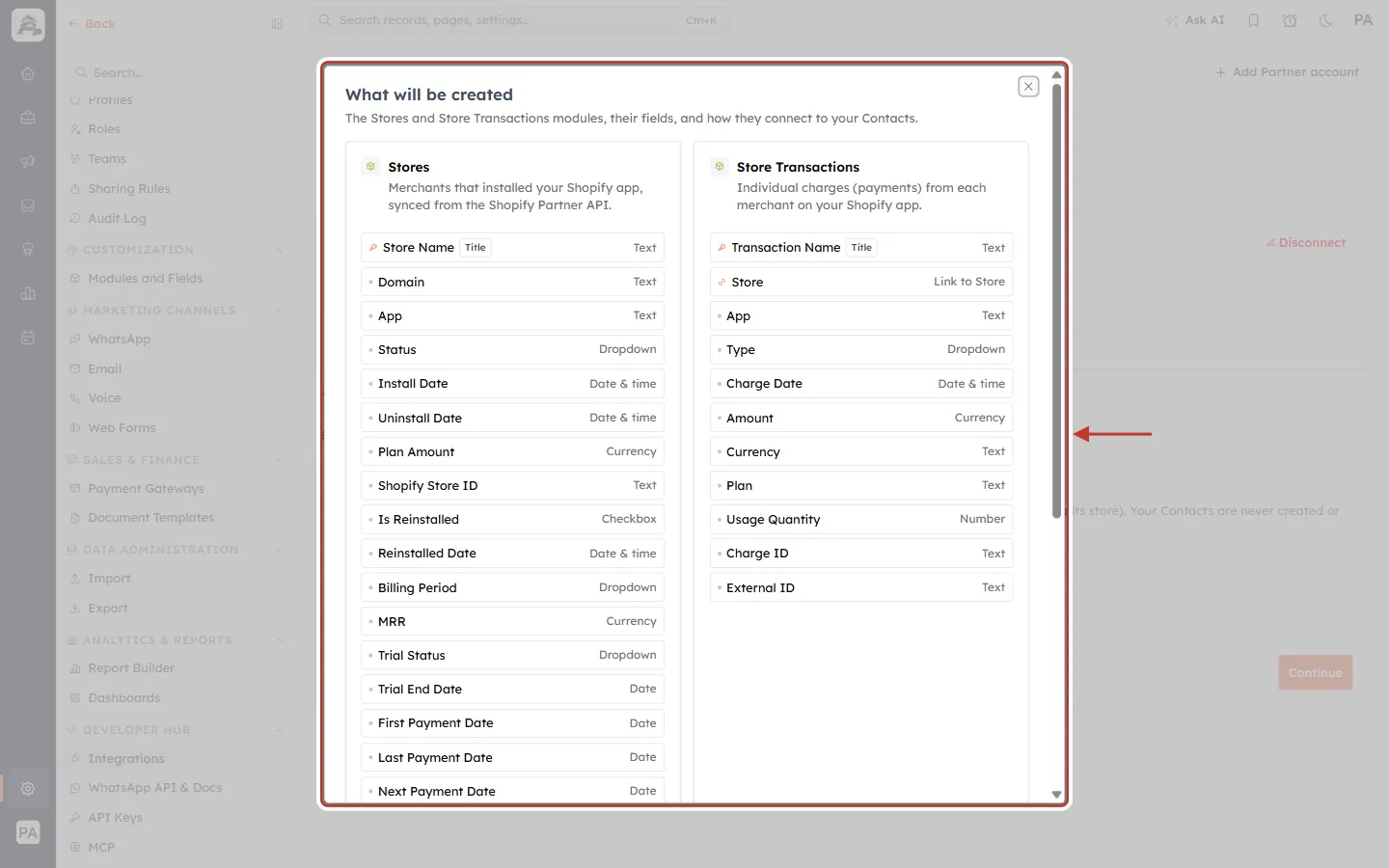The image size is (1389, 868).
Task: Click the Continue button
Action: point(1316,672)
